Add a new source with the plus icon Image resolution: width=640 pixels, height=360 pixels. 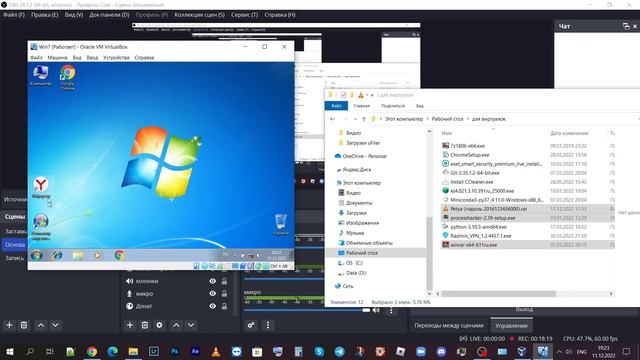click(130, 325)
